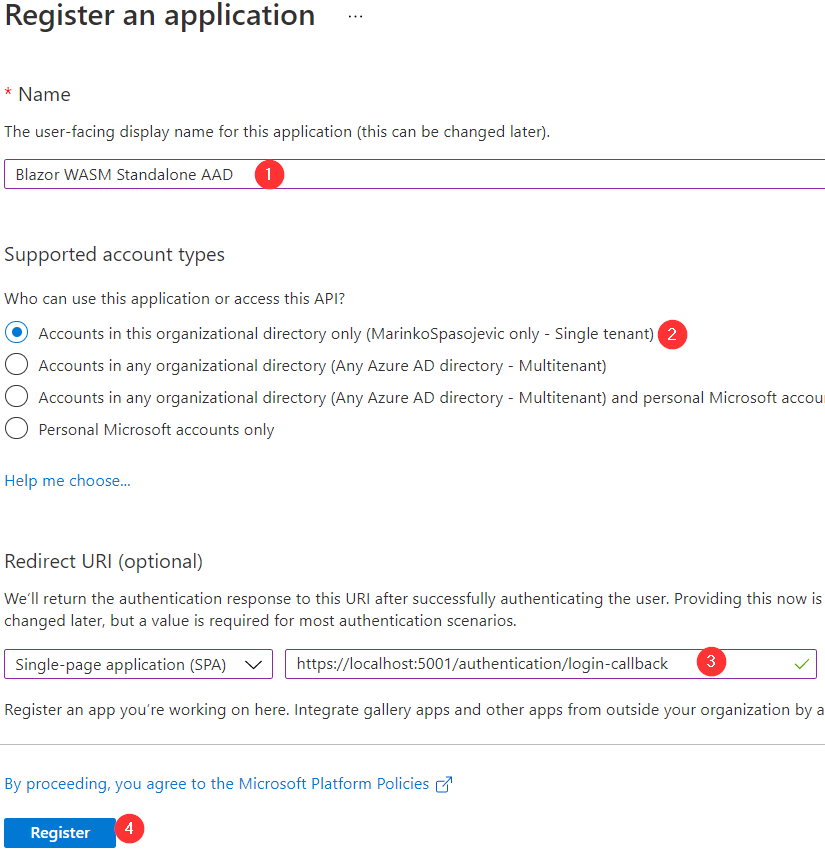Open the Help me choose link

(x=67, y=481)
